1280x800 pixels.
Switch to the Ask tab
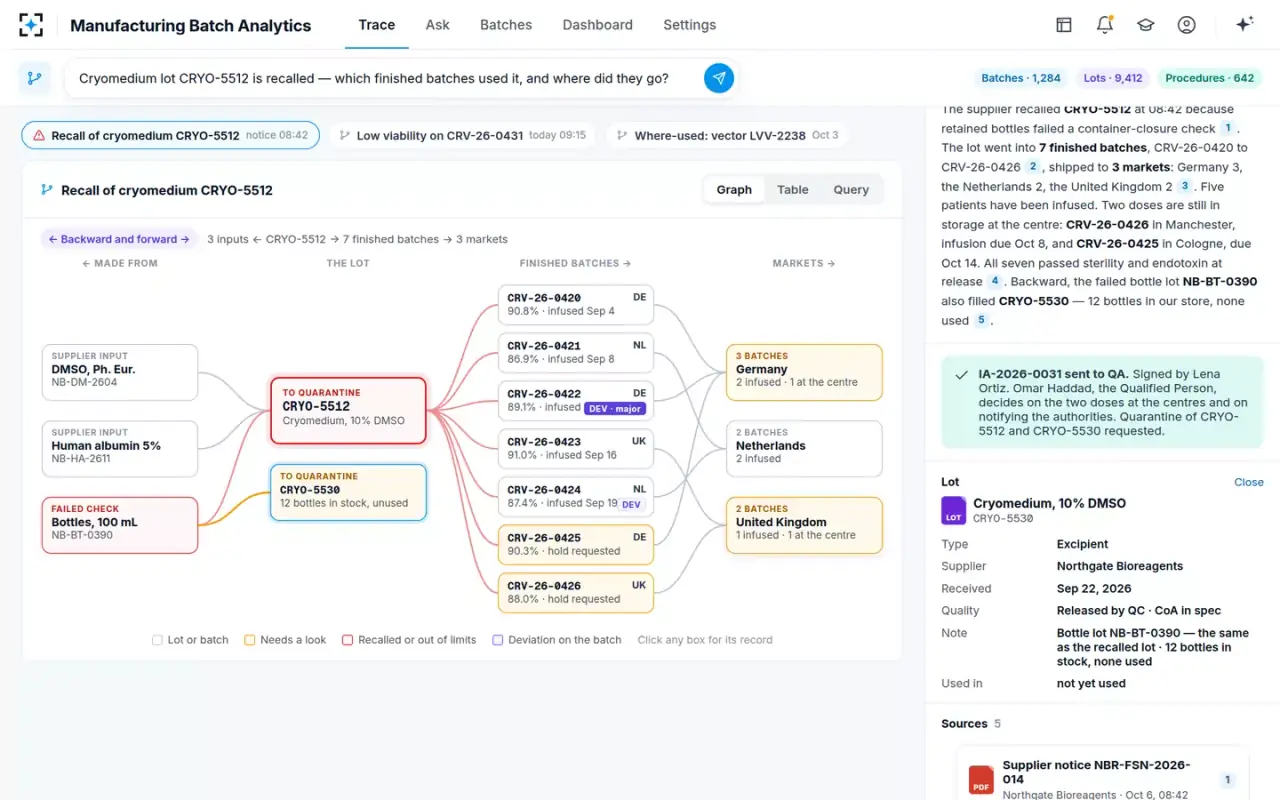coord(437,25)
